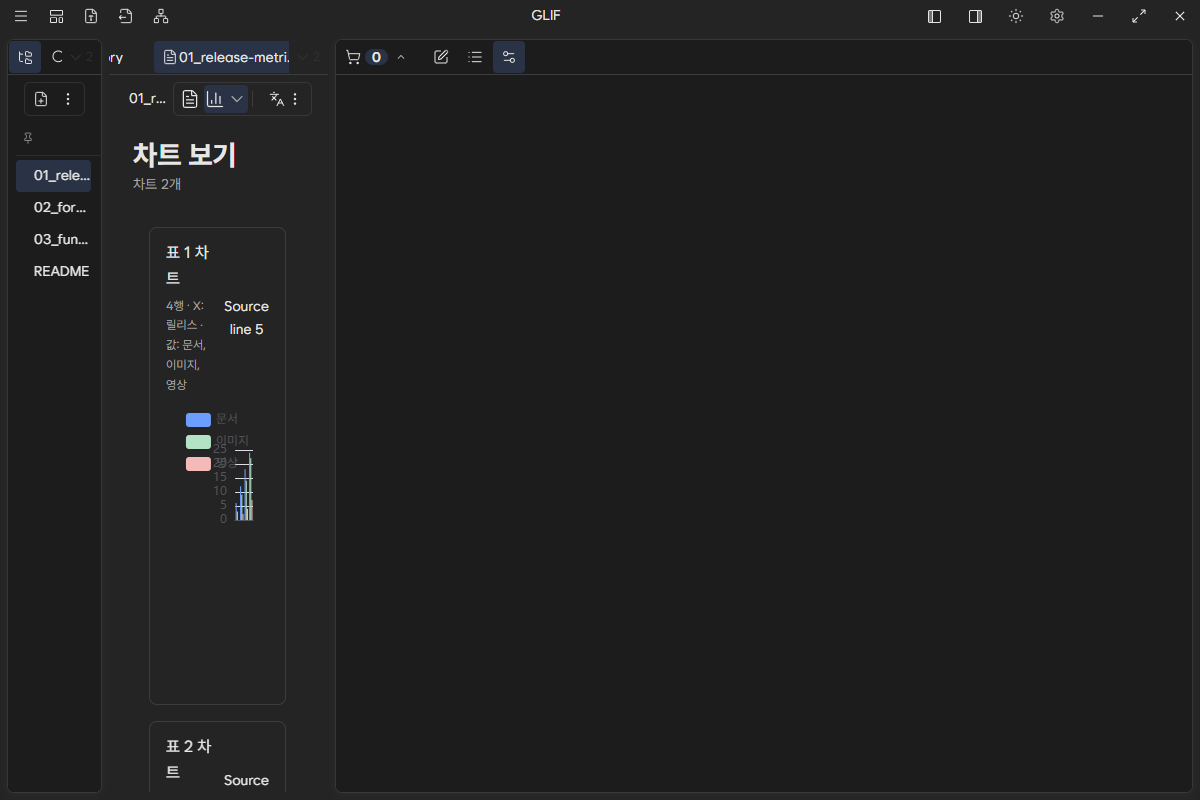Click the green 이미지 legend swatch
The height and width of the screenshot is (800, 1200).
(198, 441)
